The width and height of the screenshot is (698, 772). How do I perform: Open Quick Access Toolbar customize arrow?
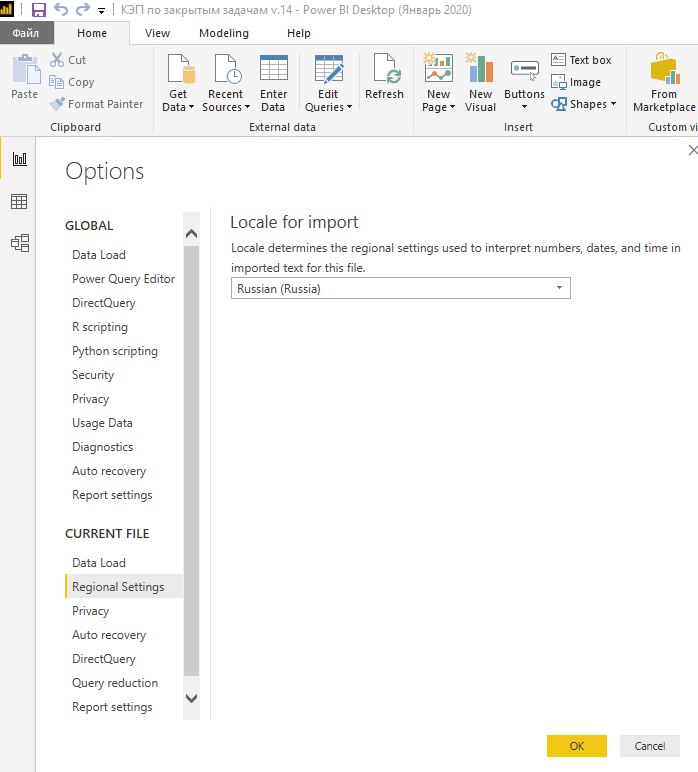[x=101, y=10]
